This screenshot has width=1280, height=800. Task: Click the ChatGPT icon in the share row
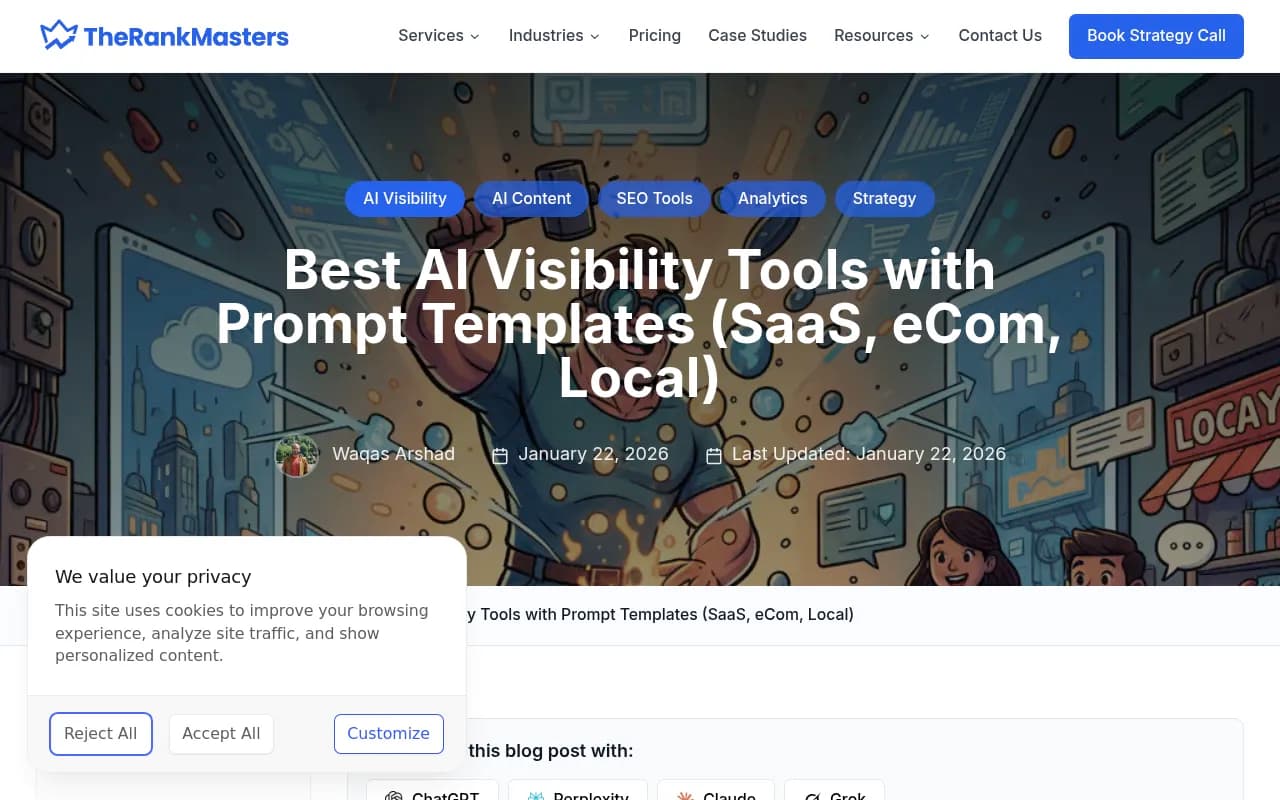tap(394, 796)
